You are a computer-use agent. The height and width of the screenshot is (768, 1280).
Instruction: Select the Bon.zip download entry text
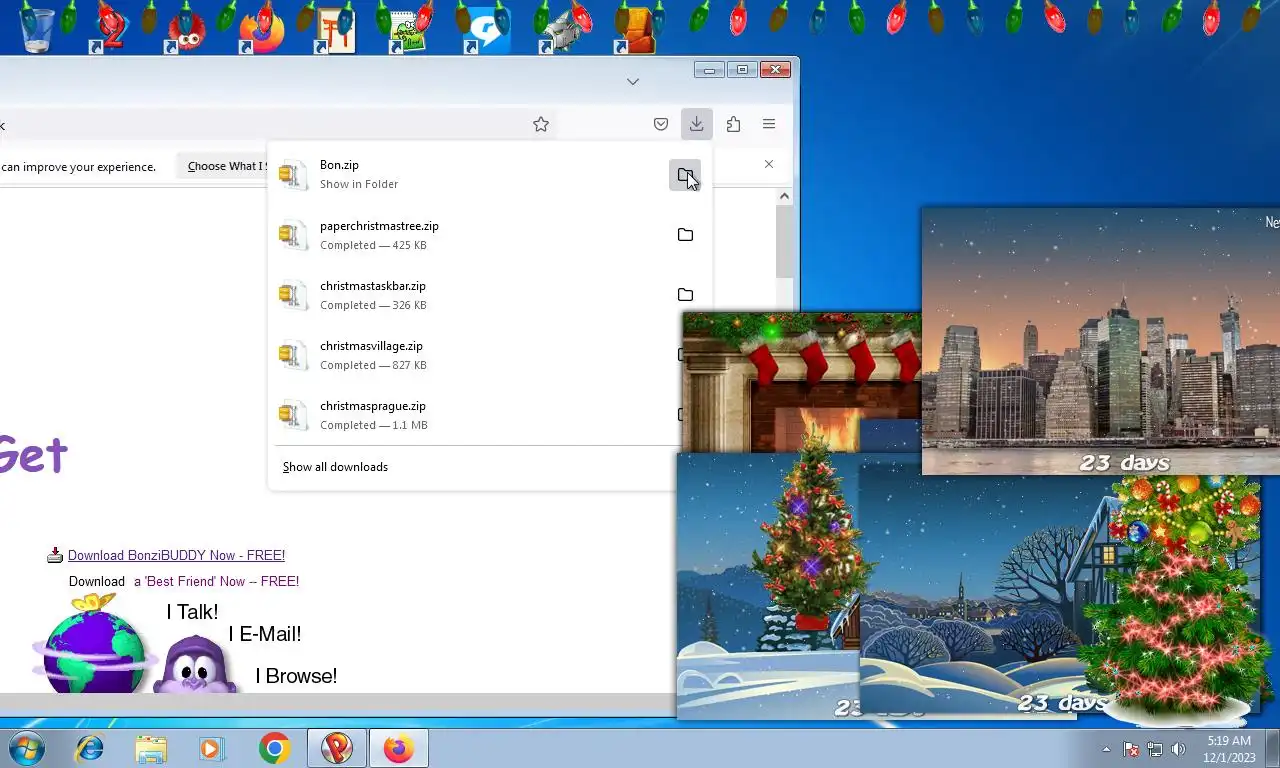pyautogui.click(x=339, y=165)
